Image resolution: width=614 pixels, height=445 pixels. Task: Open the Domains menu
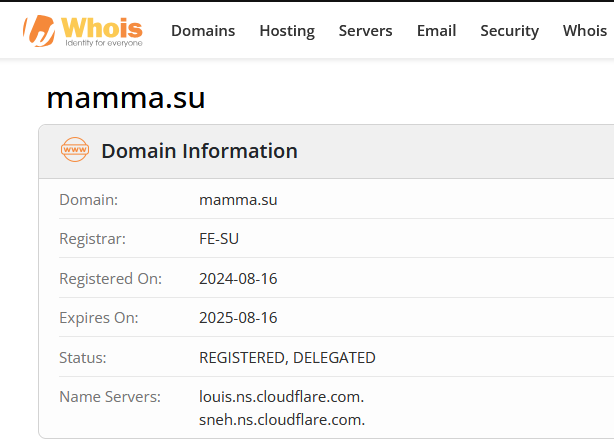(203, 31)
